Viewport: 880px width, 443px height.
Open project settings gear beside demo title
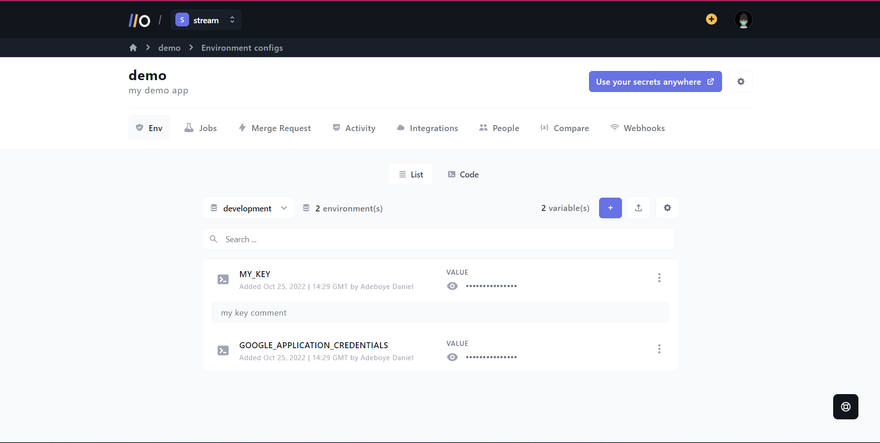pyautogui.click(x=741, y=82)
